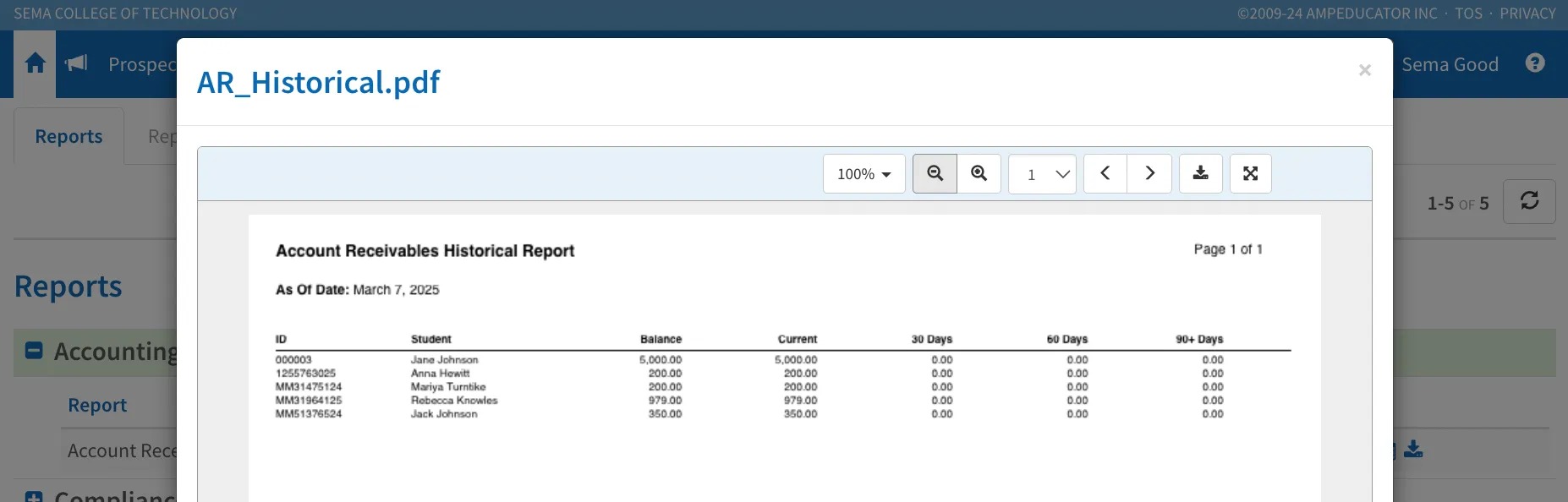
Task: Click student ID 'MM51376524'
Action: [309, 414]
